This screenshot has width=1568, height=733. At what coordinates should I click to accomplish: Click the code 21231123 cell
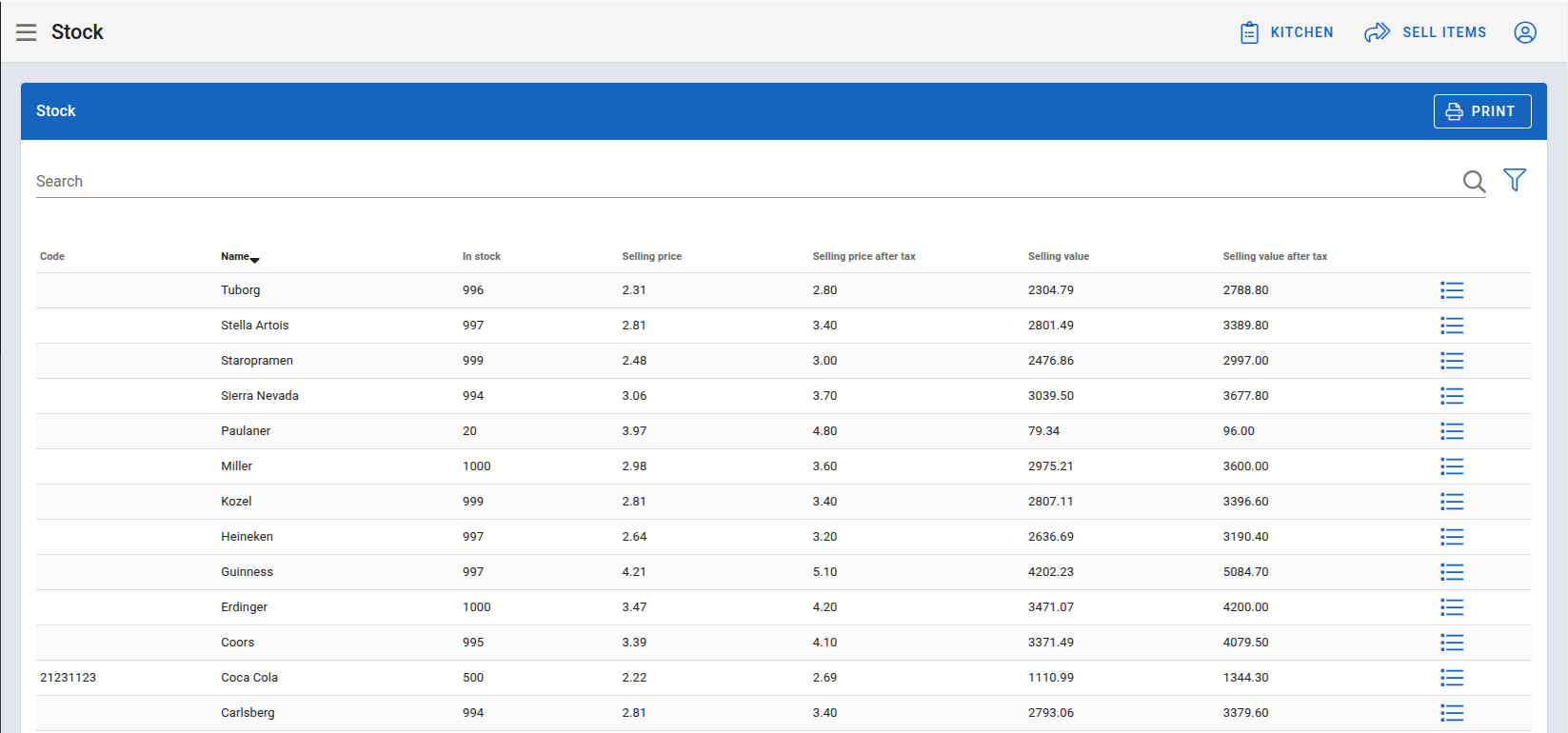[x=69, y=678]
